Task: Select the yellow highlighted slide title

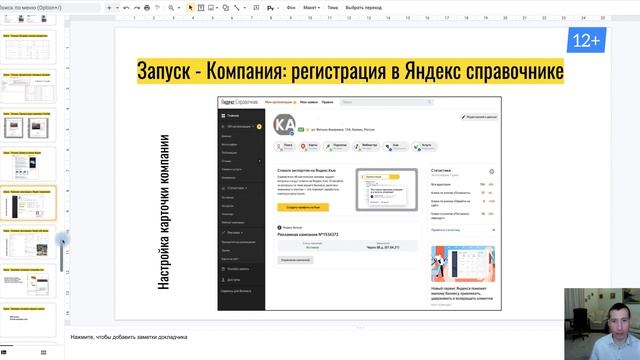Action: (x=350, y=71)
